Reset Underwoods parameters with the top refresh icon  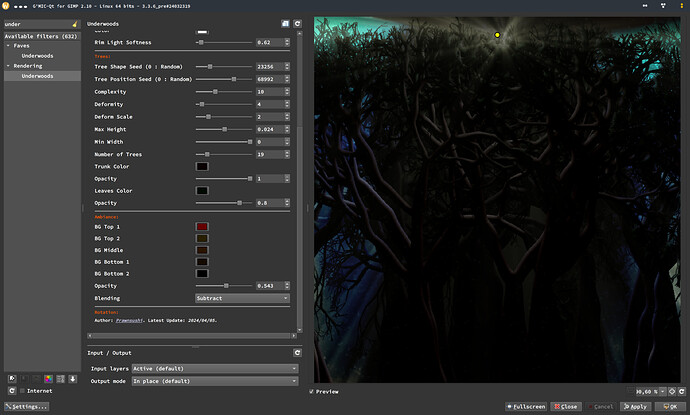pyautogui.click(x=297, y=22)
